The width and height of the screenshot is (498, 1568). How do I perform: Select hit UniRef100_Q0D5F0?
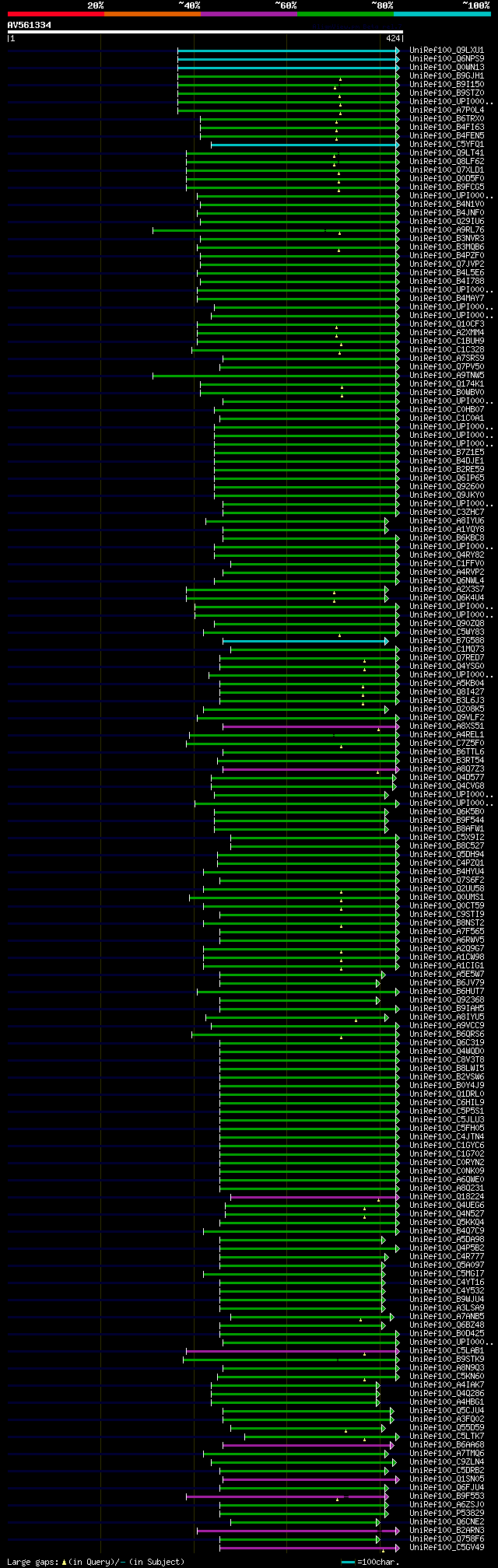(447, 178)
